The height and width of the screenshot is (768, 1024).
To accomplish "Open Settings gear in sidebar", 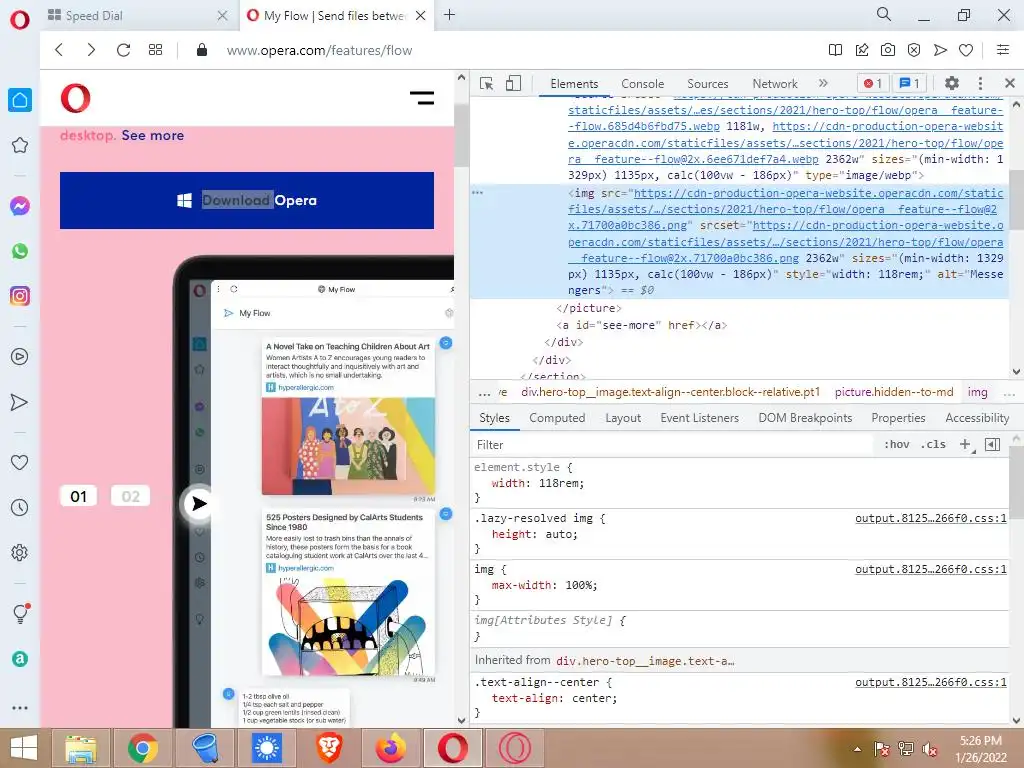I will pyautogui.click(x=20, y=552).
